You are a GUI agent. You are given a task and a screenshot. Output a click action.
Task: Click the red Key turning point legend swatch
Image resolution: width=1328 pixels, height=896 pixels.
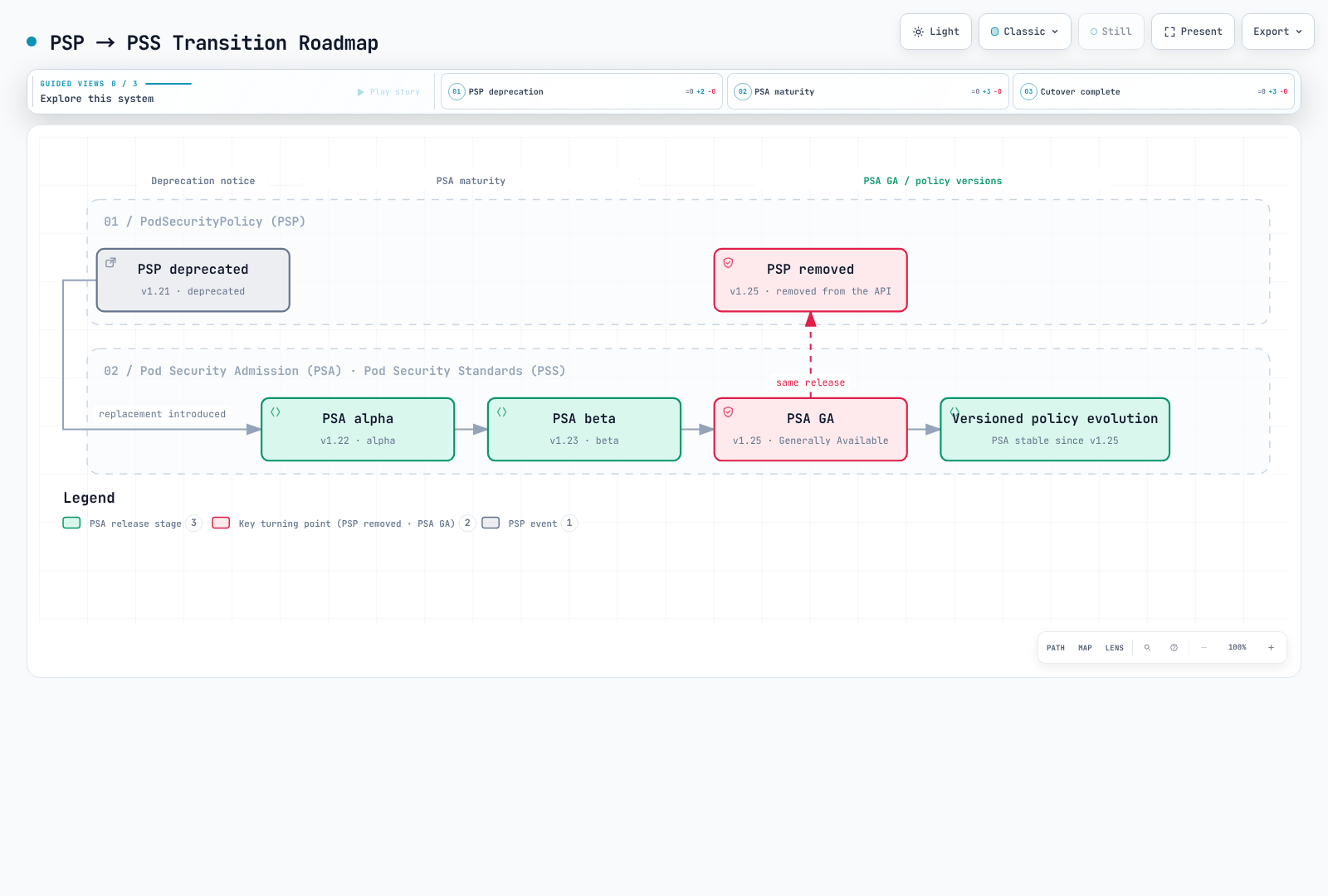point(221,523)
